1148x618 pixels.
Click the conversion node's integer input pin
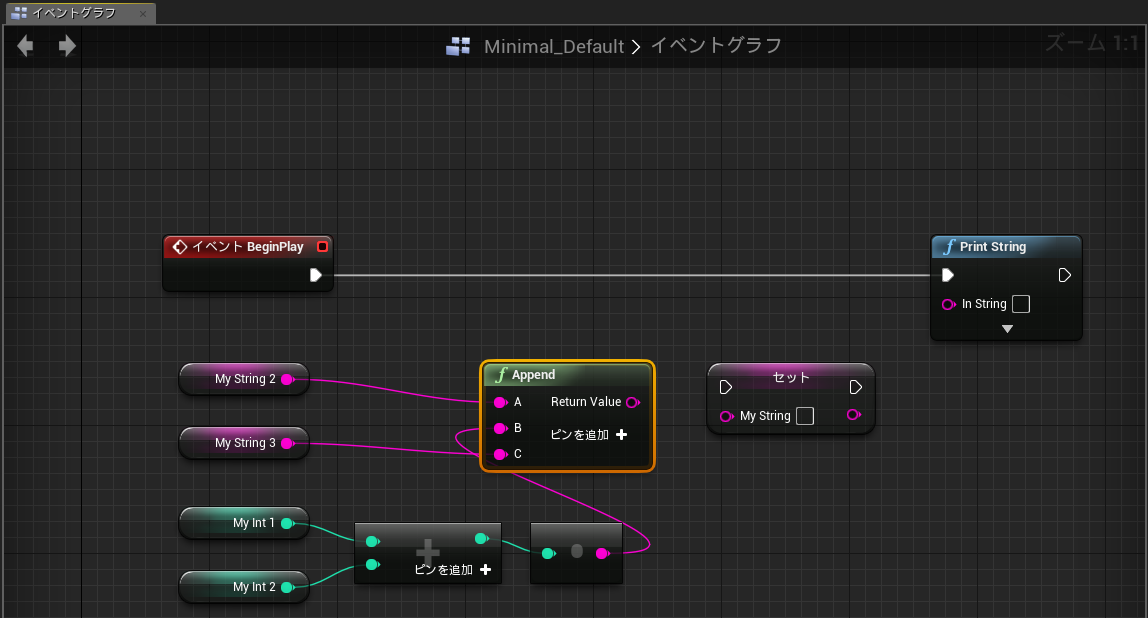(x=549, y=554)
